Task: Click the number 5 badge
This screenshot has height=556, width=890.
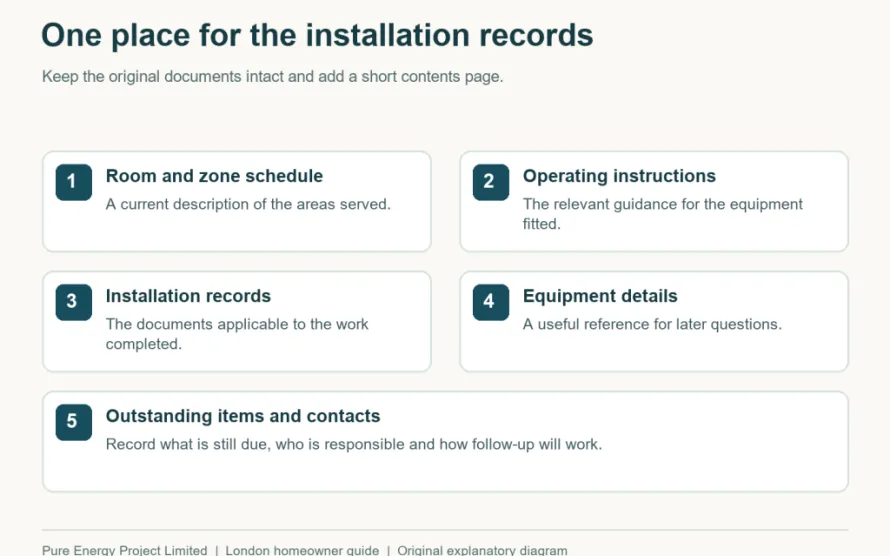Action: click(x=74, y=422)
